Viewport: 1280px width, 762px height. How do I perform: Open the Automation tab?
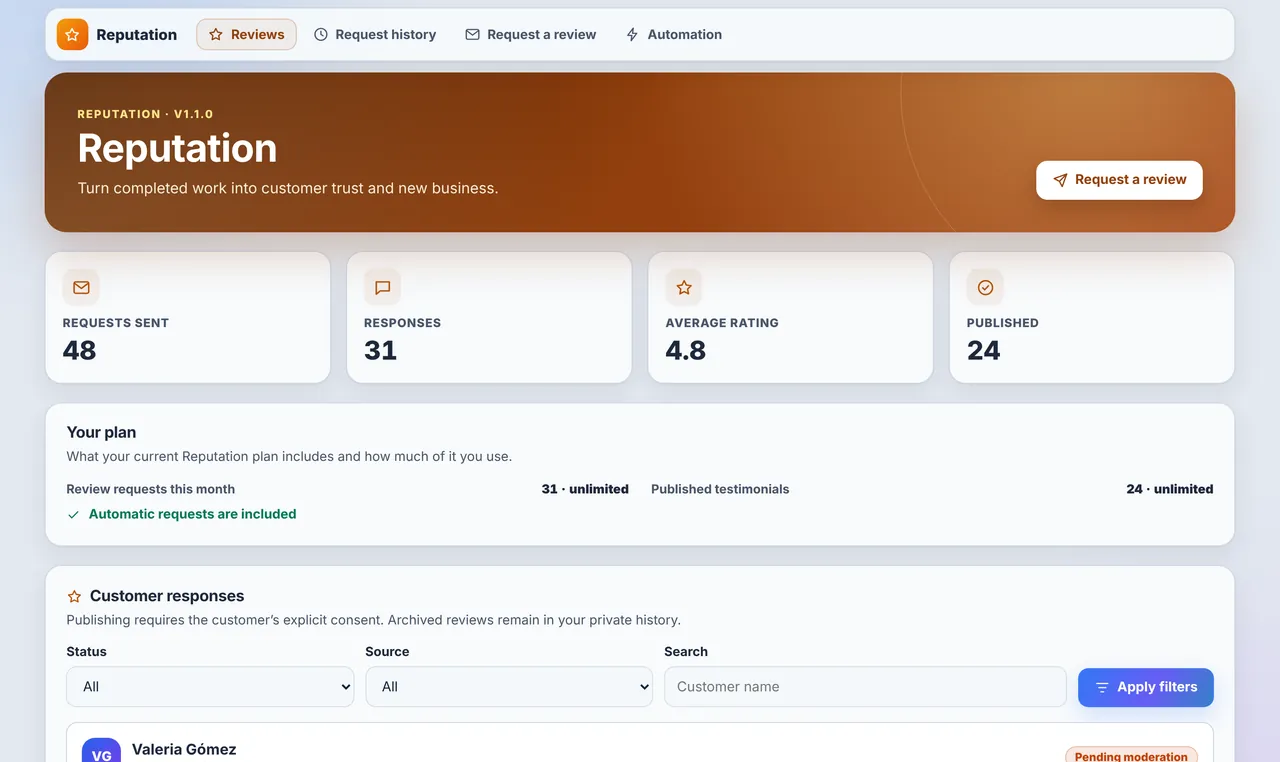coord(673,34)
